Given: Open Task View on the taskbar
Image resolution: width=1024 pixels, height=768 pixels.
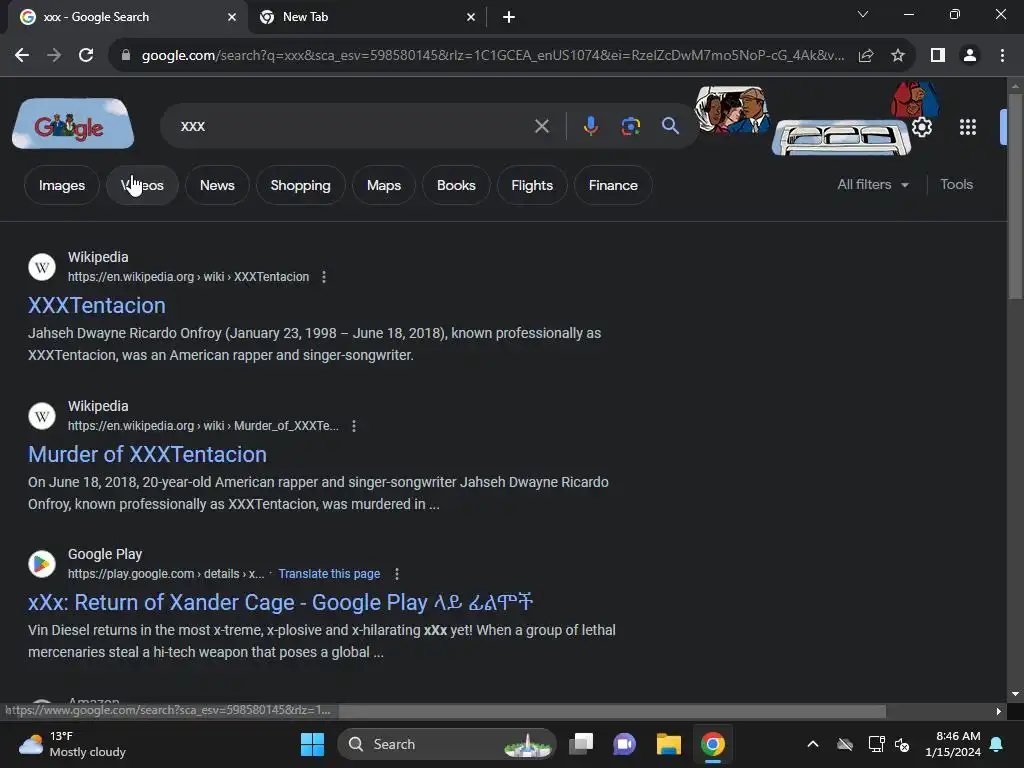Looking at the screenshot, I should [x=581, y=744].
